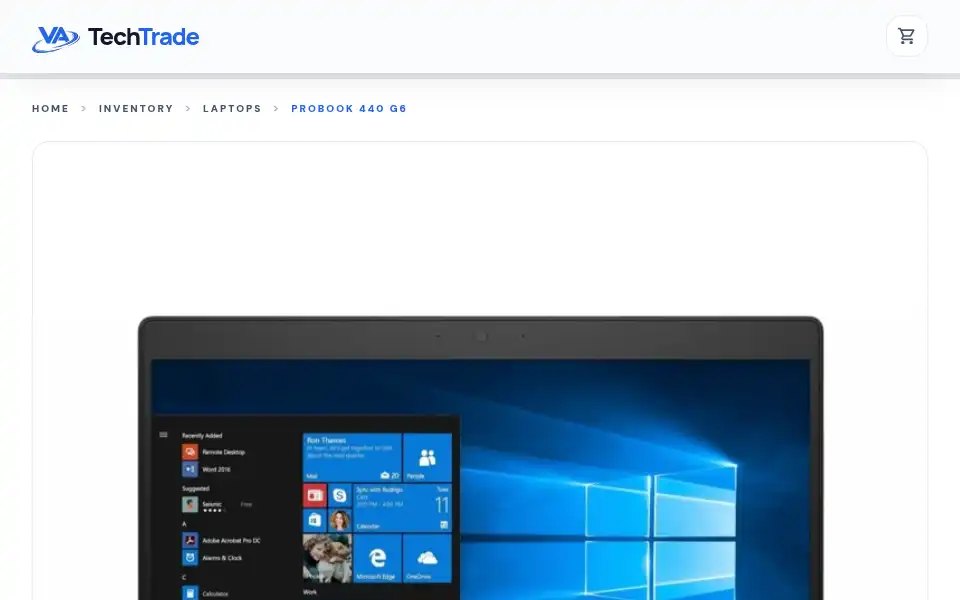This screenshot has width=960, height=600.
Task: Open the shopping cart
Action: pos(906,36)
